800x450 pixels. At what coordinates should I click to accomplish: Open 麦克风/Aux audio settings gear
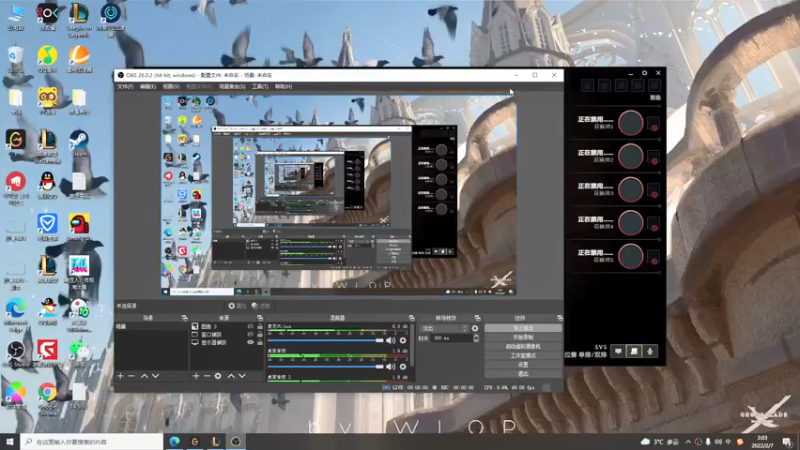(x=403, y=340)
